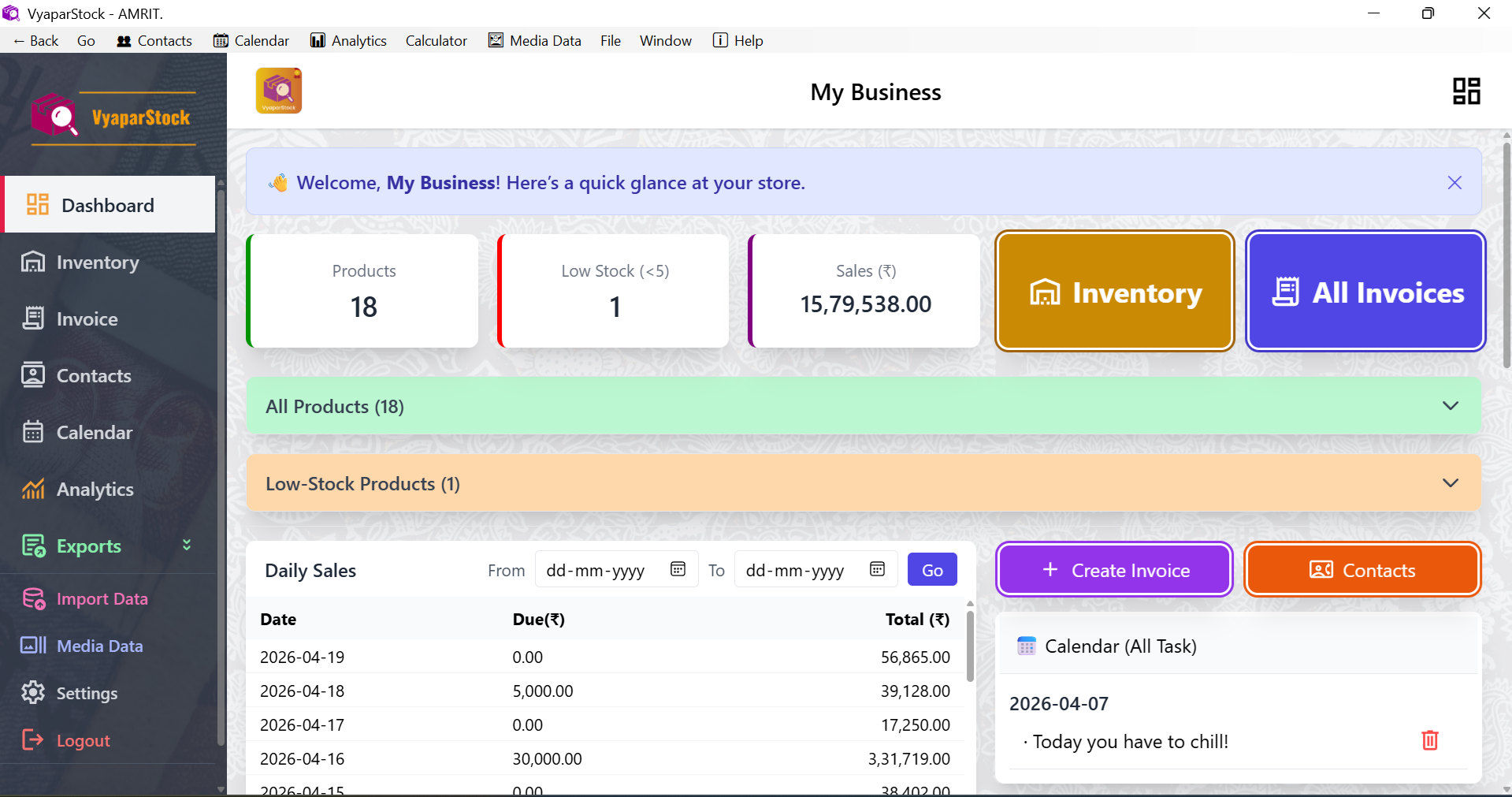Click the VyaparStock logo in the header

279,91
